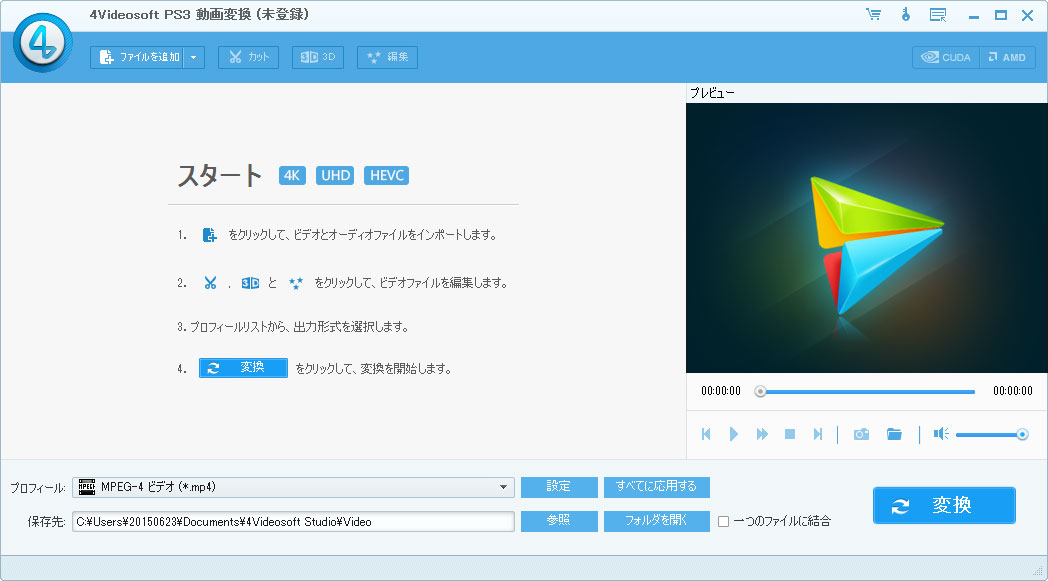Click the preview video thumbnail
1048x581 pixels.
pyautogui.click(x=866, y=238)
